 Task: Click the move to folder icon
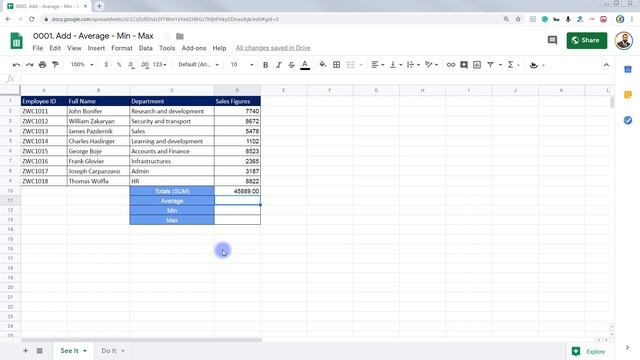pyautogui.click(x=180, y=36)
